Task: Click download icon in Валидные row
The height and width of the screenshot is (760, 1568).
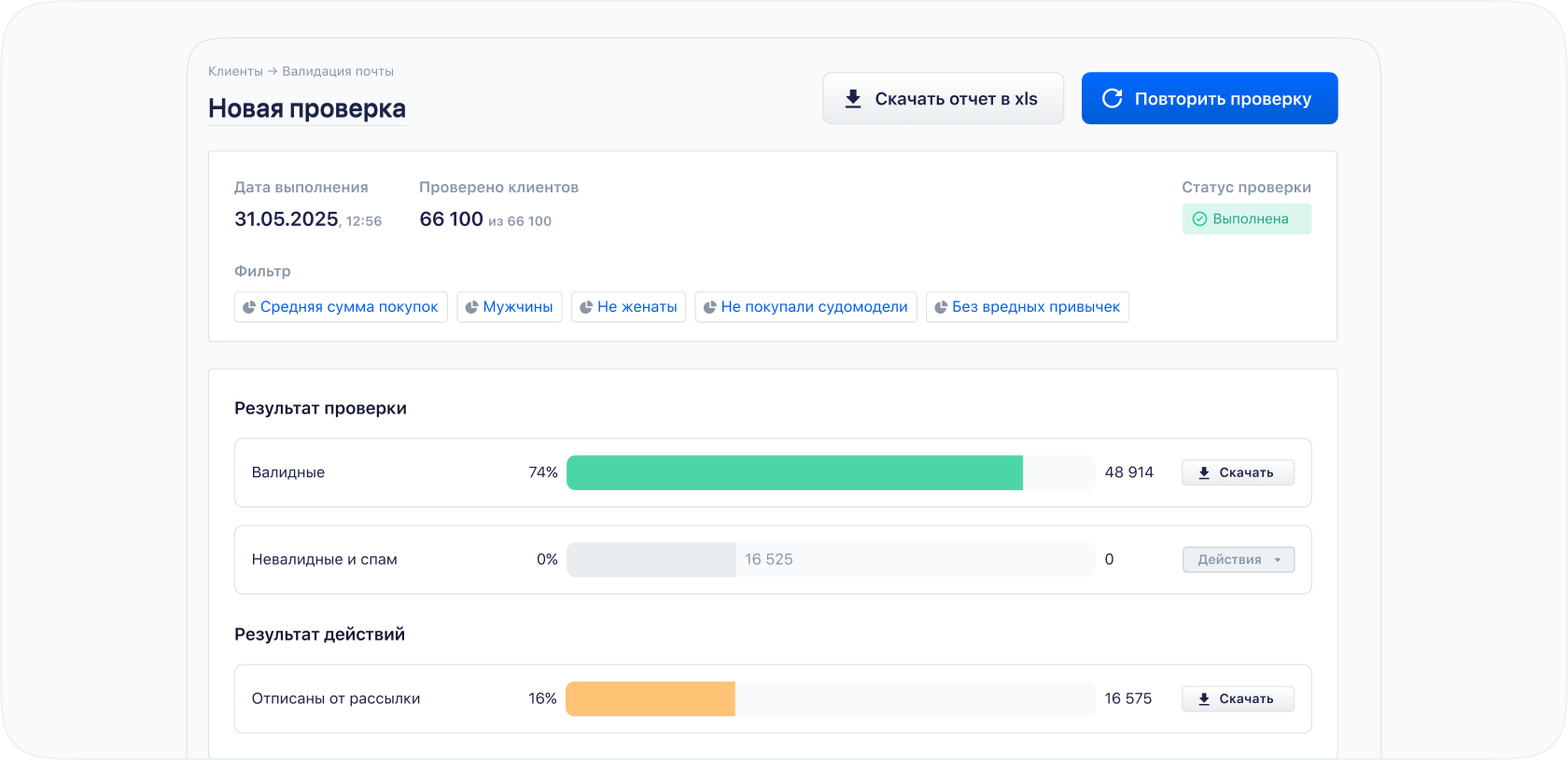Action: click(x=1204, y=473)
